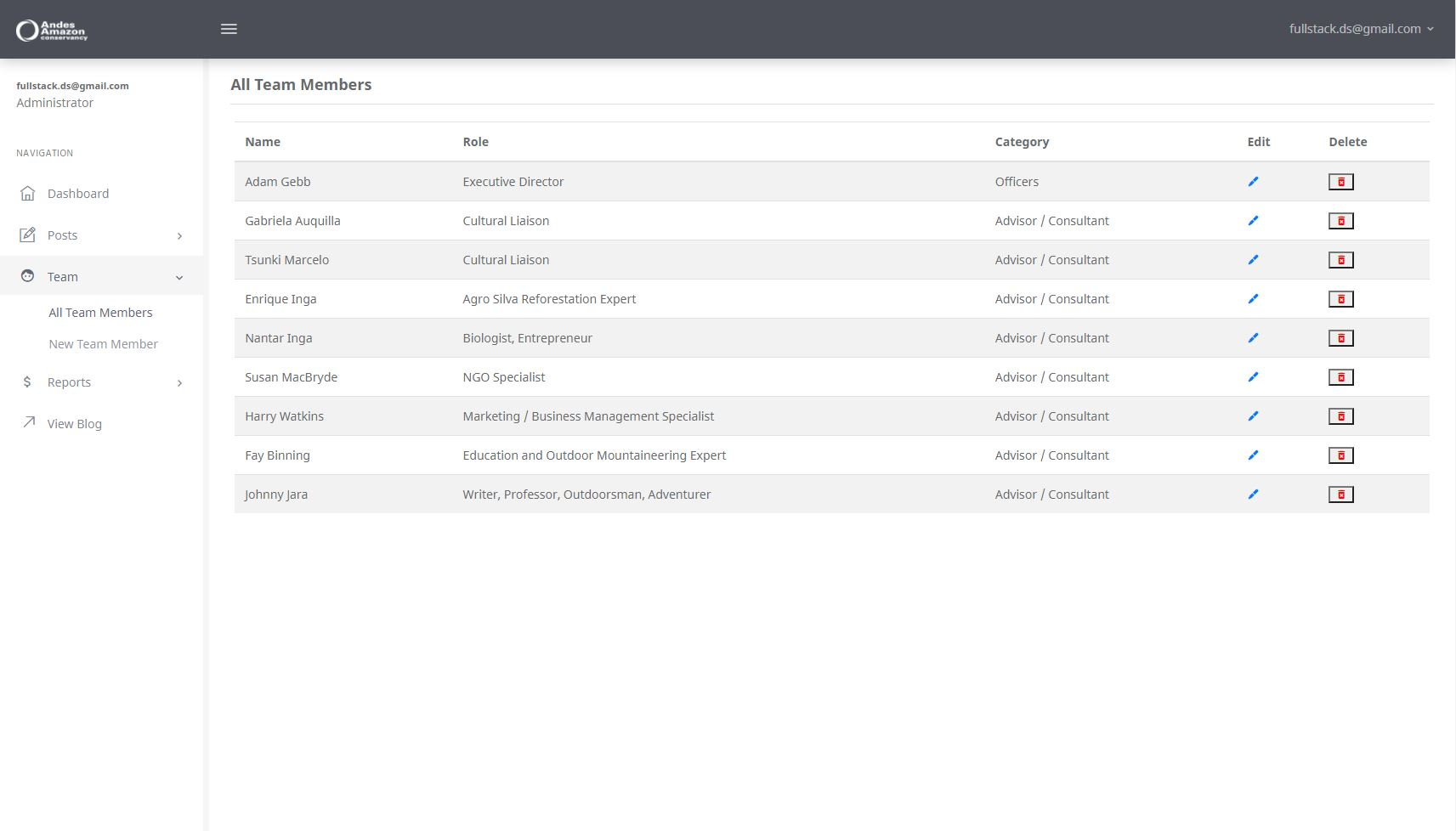Select the Tsunki Marcelo name cell
This screenshot has height=831, width=1456.
pyautogui.click(x=286, y=260)
